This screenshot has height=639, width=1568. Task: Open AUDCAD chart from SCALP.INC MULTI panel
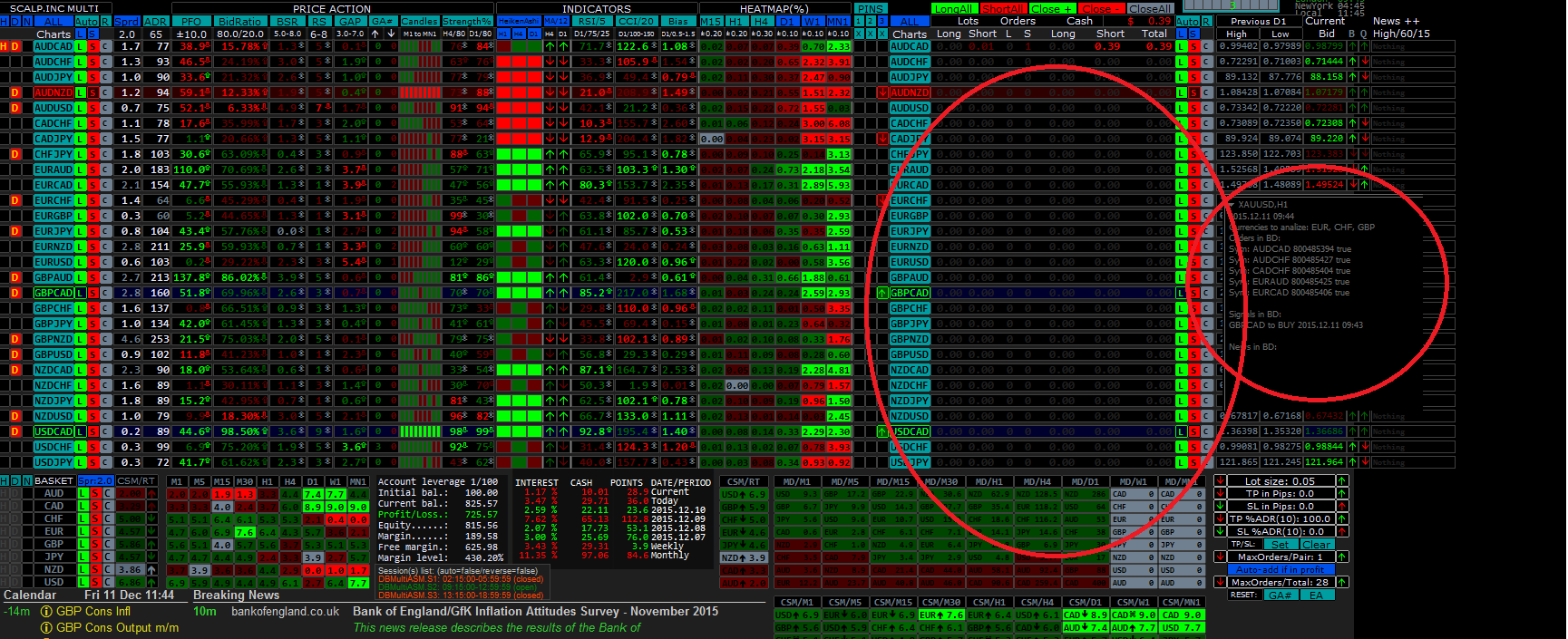[54, 46]
